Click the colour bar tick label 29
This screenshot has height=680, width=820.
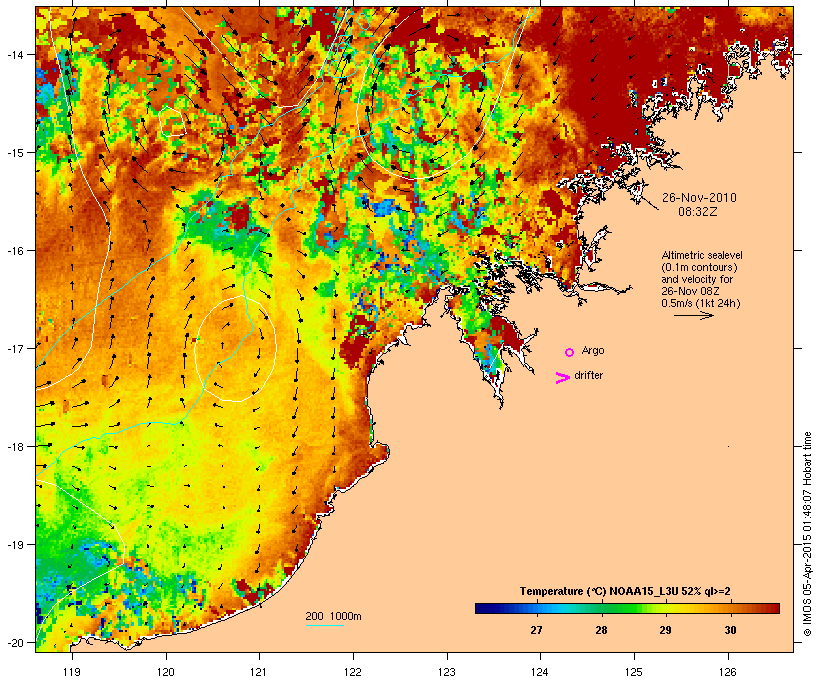[665, 630]
